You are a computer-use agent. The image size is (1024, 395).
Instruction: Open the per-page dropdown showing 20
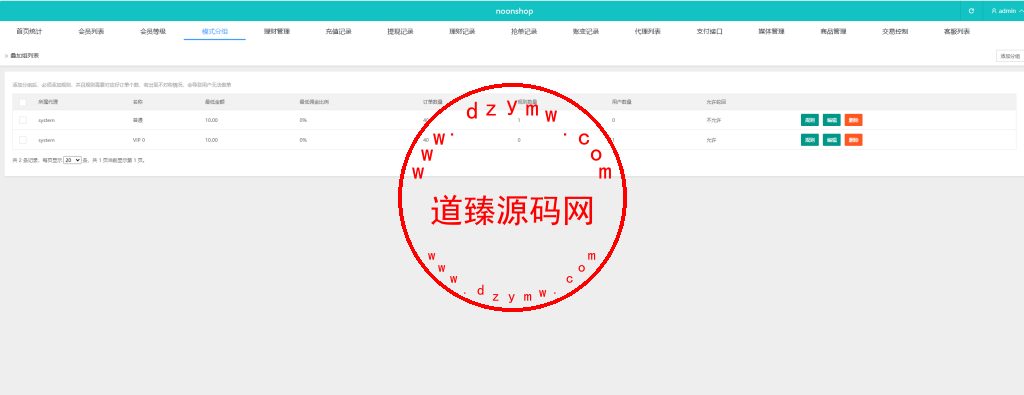click(x=72, y=160)
